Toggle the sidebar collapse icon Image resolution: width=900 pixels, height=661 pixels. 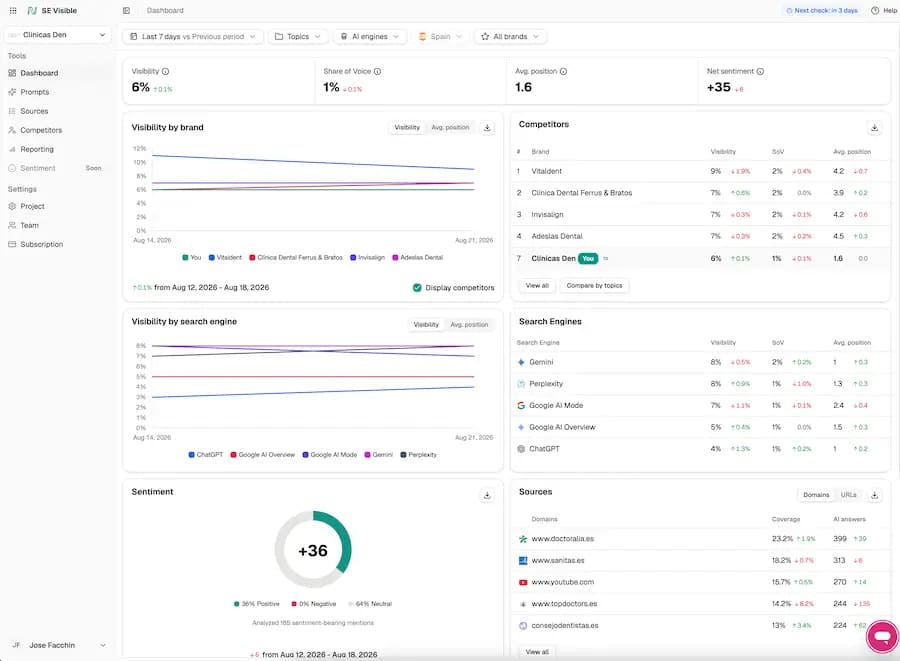pyautogui.click(x=126, y=10)
